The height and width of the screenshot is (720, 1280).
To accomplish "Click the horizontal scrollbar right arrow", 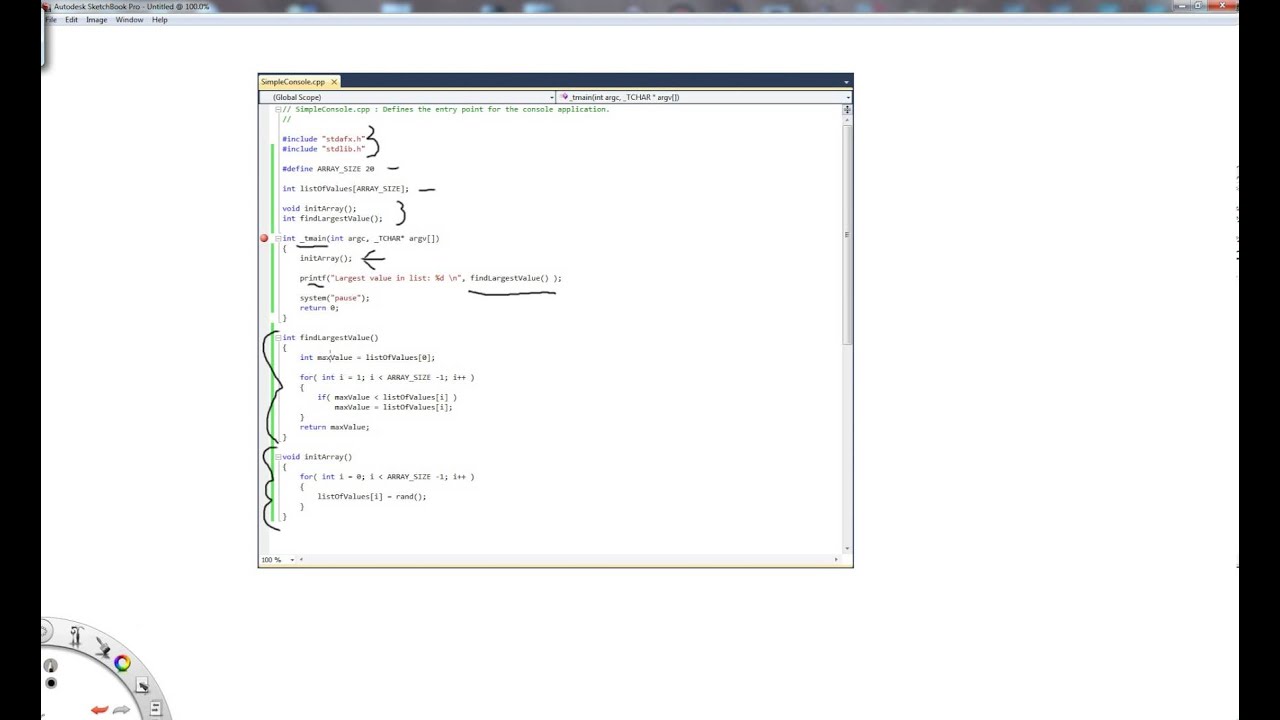I will (x=837, y=560).
